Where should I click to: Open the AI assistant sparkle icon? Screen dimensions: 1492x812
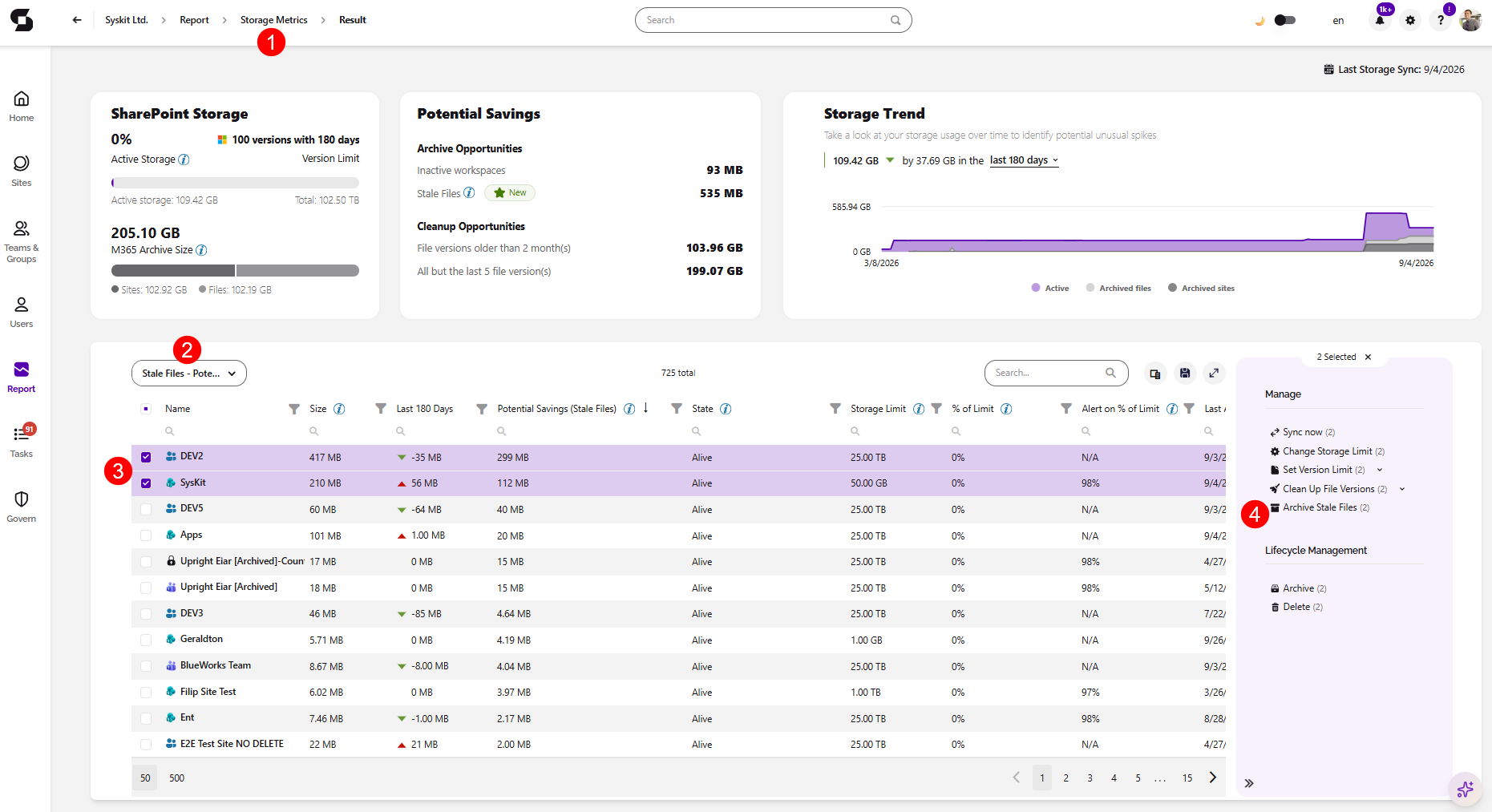[1465, 790]
